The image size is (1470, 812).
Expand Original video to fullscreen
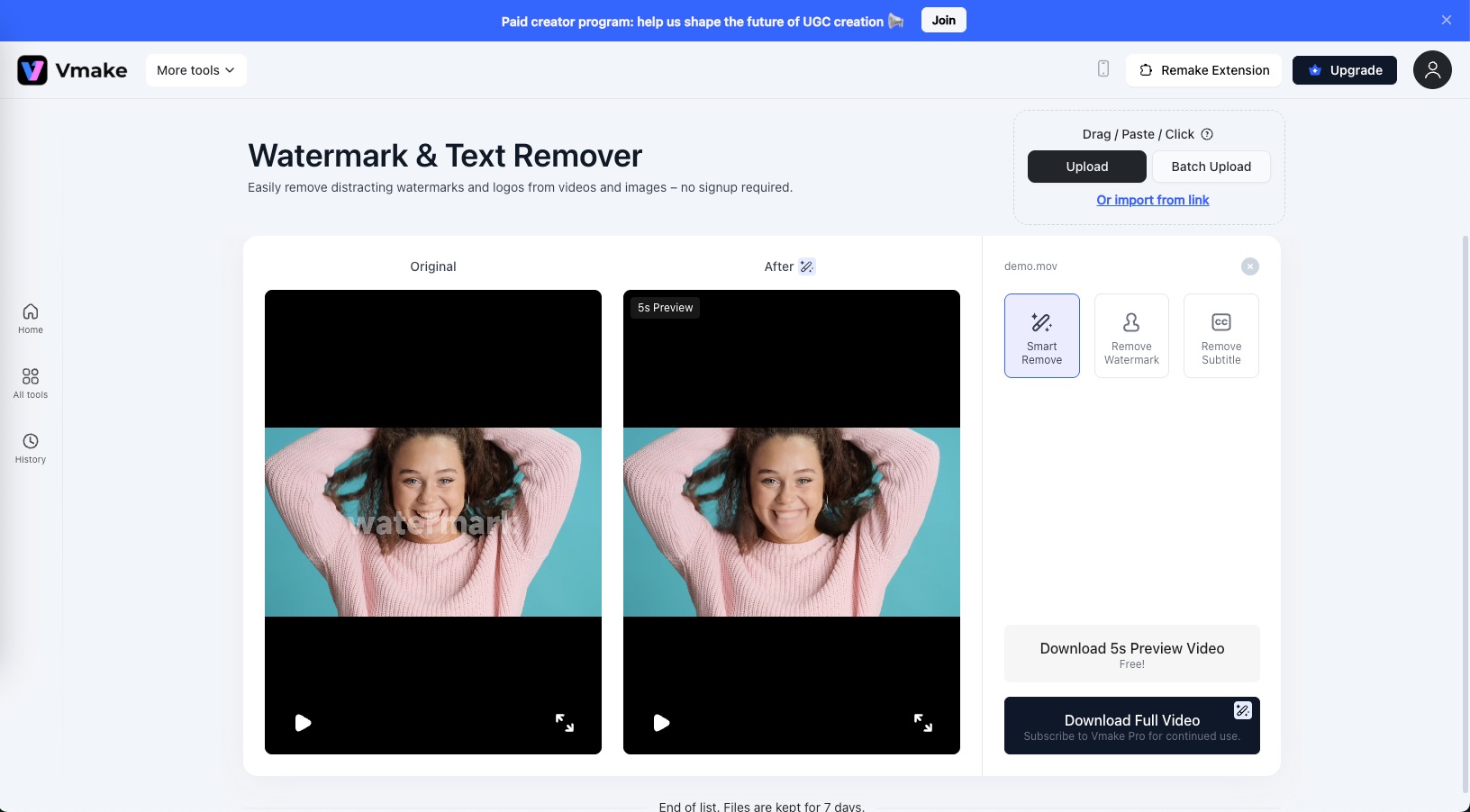point(565,723)
